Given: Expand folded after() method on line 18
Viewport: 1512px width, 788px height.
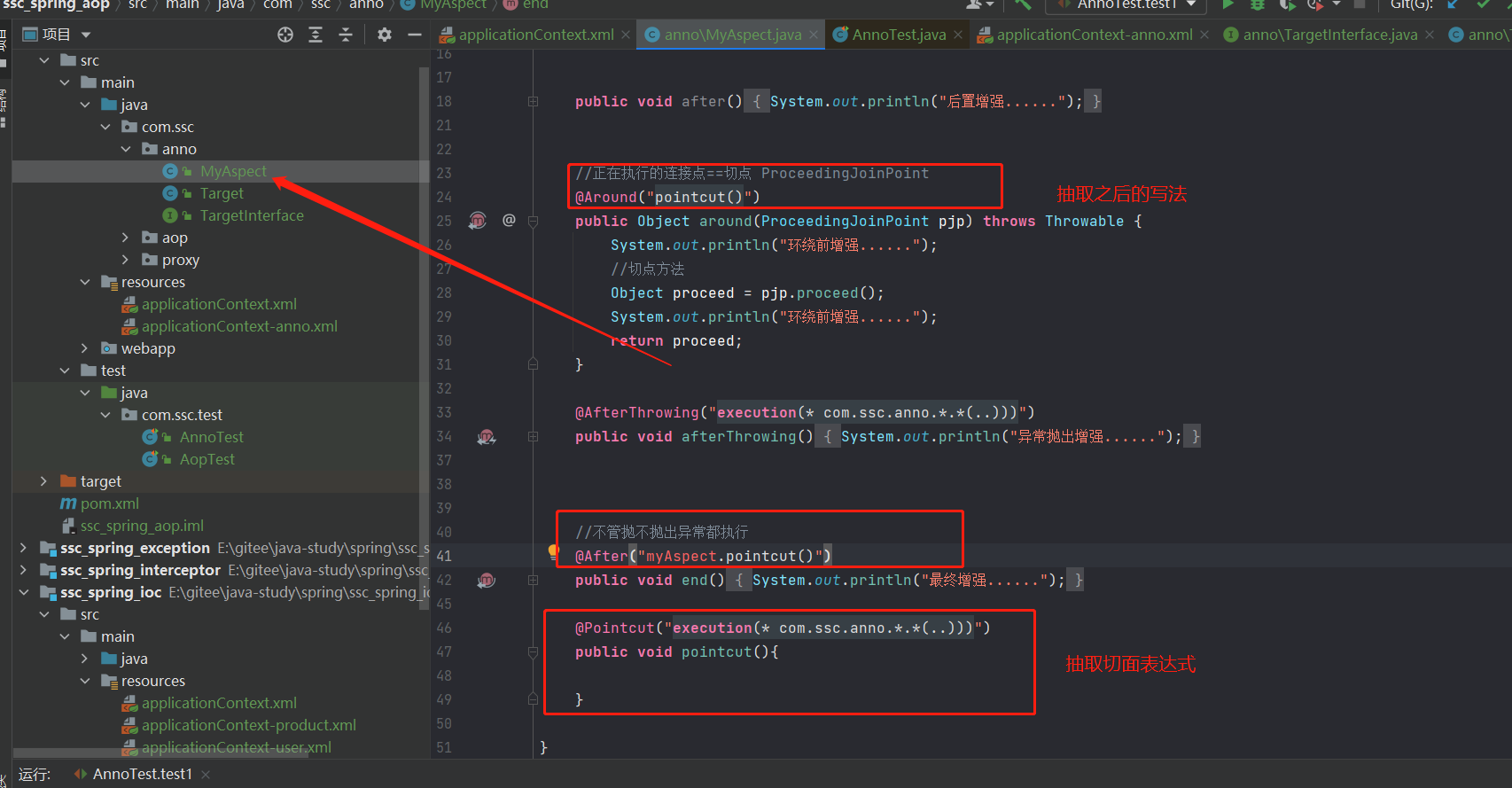Looking at the screenshot, I should click(533, 101).
